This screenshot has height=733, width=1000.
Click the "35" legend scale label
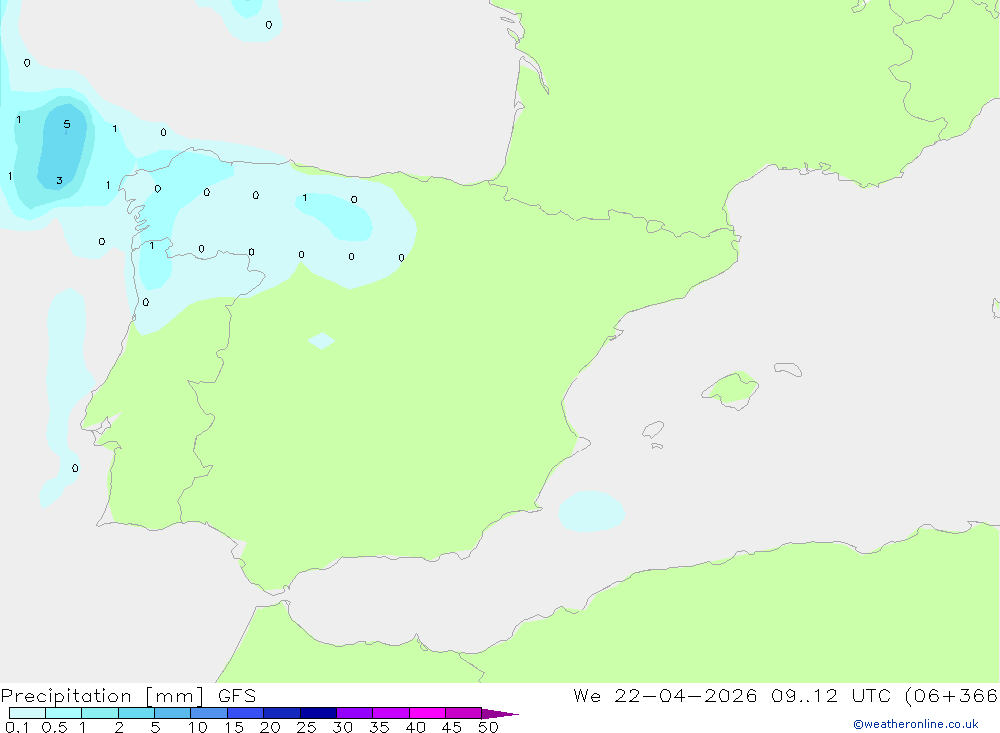[x=379, y=727]
